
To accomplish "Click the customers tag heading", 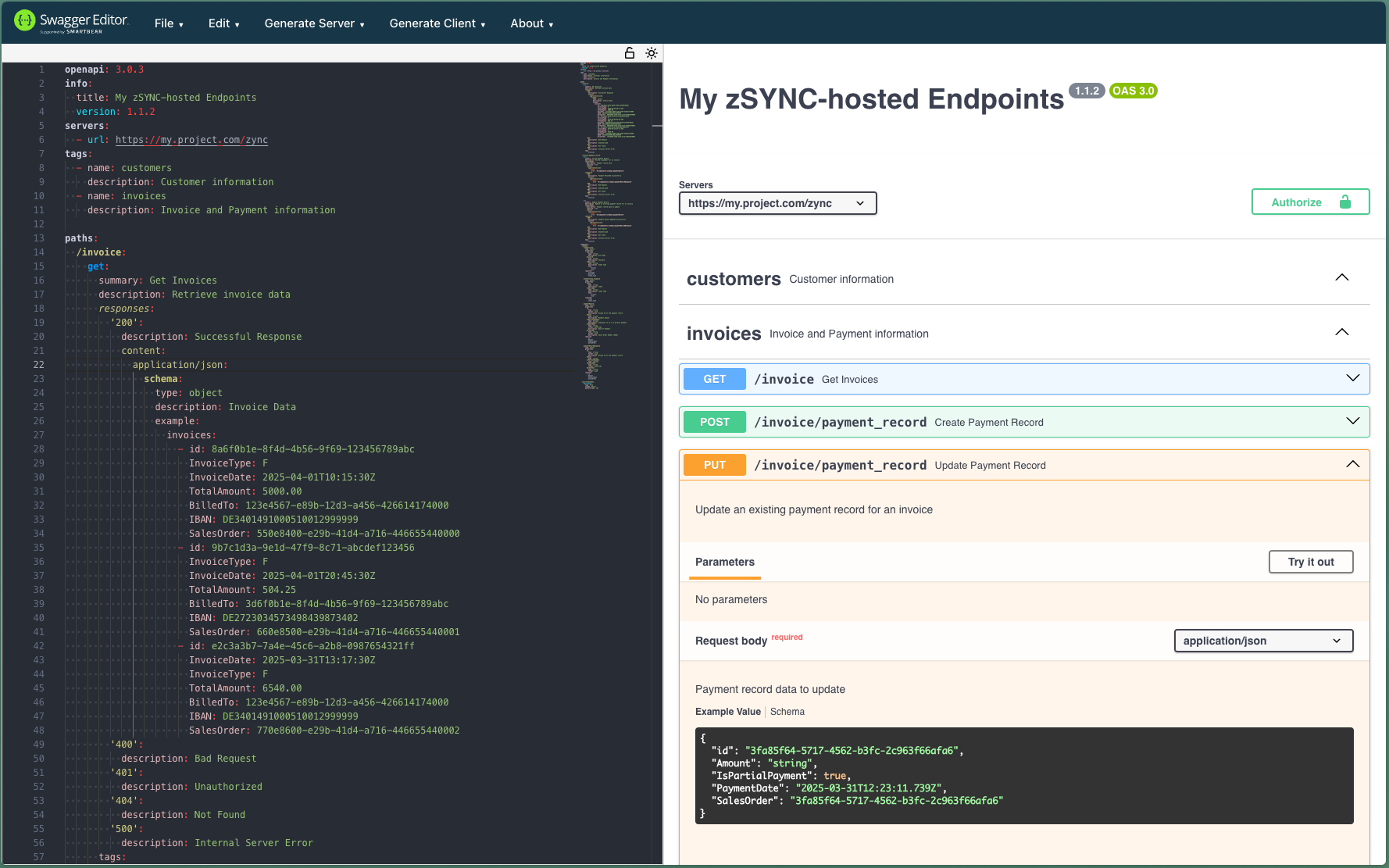I will [x=734, y=279].
